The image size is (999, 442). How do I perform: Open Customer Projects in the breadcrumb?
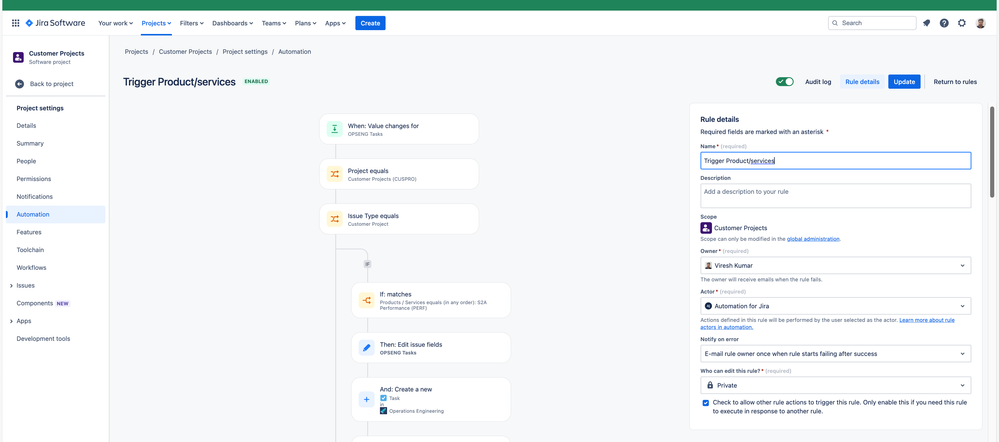click(x=185, y=52)
